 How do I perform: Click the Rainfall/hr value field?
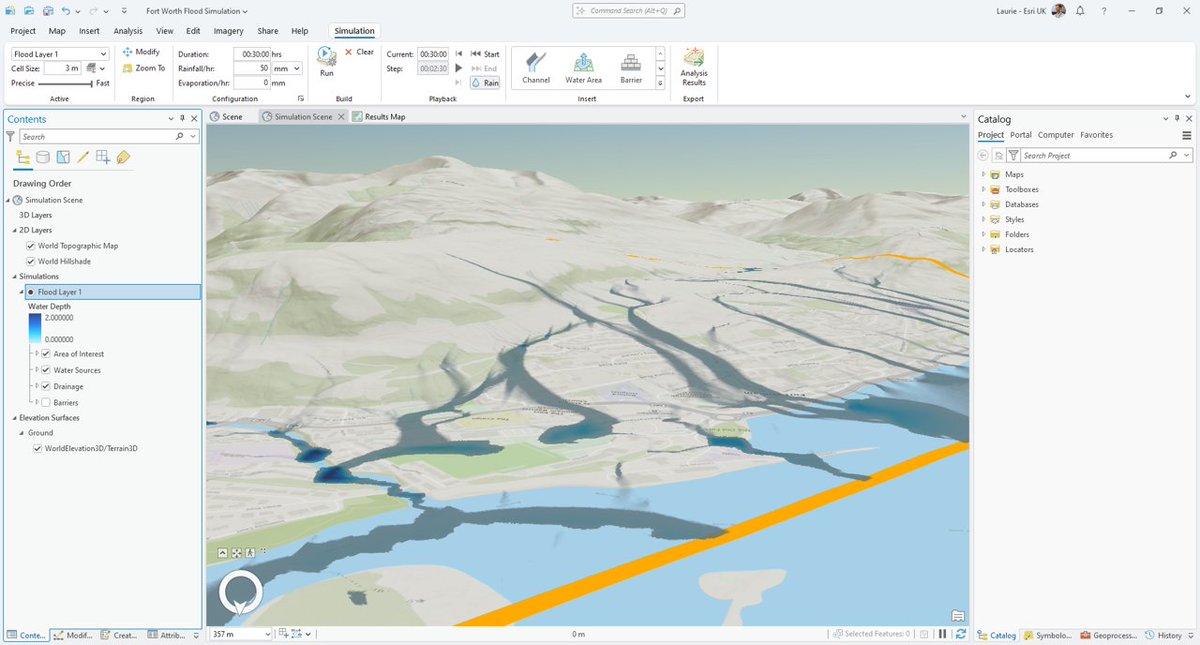253,69
